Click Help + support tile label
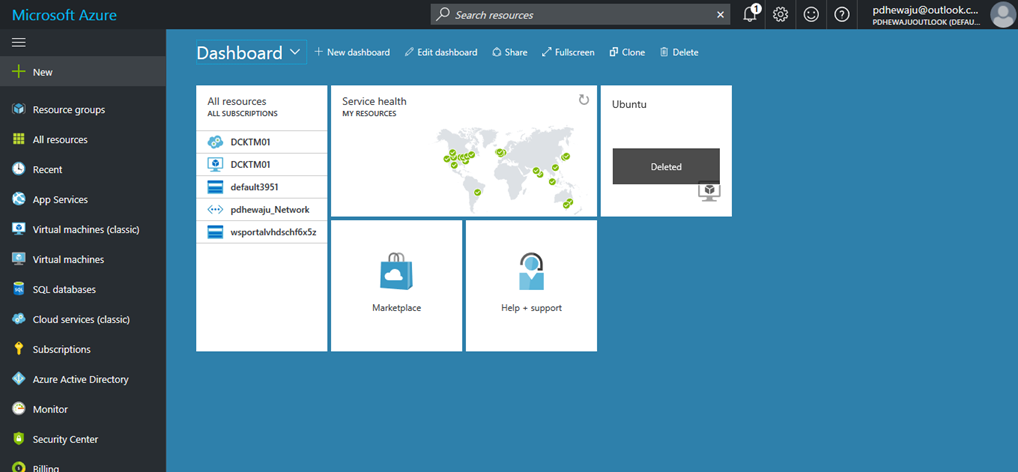The image size is (1018, 472). 532,308
